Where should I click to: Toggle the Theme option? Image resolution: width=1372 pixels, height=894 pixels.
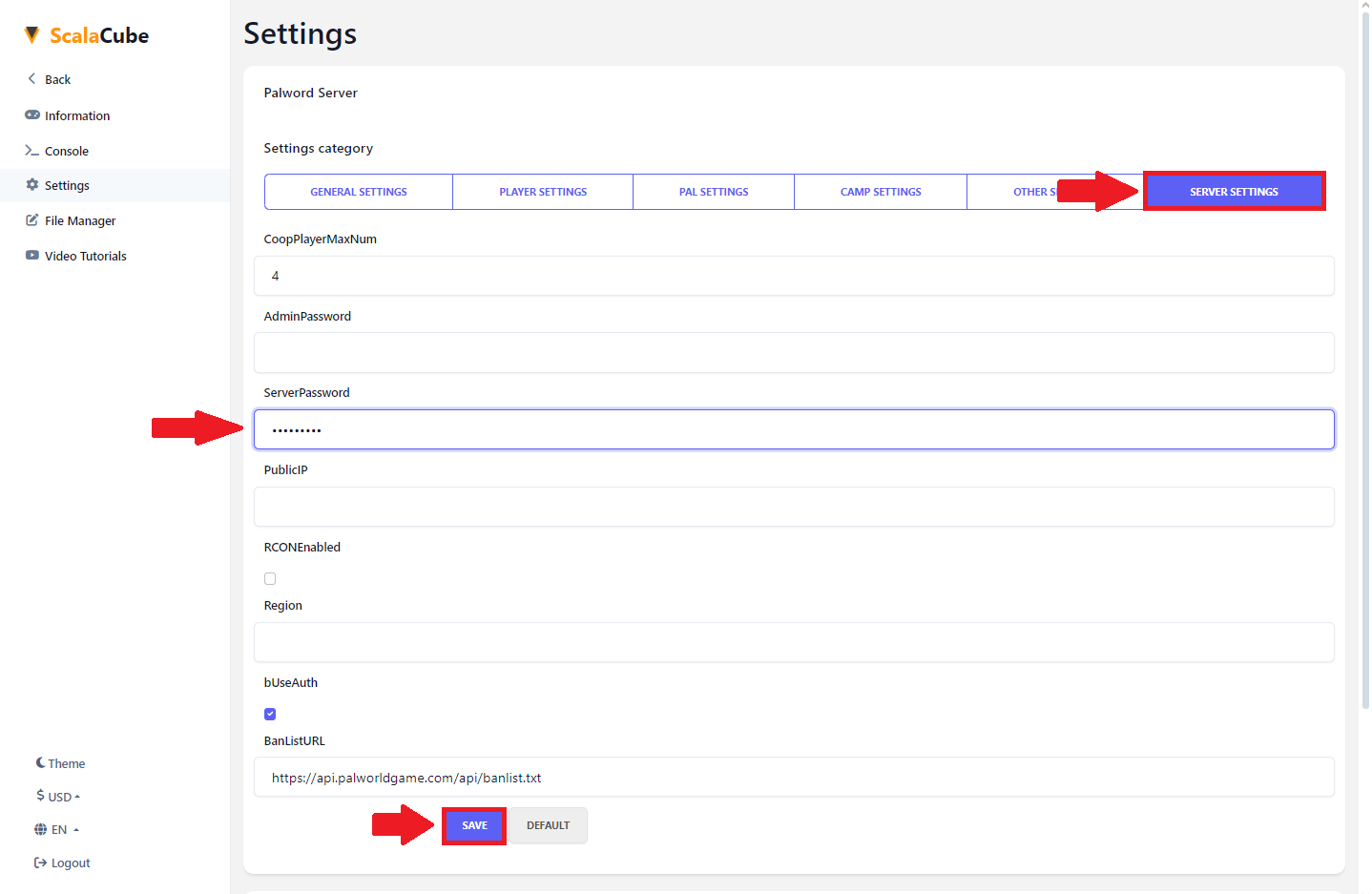[66, 763]
